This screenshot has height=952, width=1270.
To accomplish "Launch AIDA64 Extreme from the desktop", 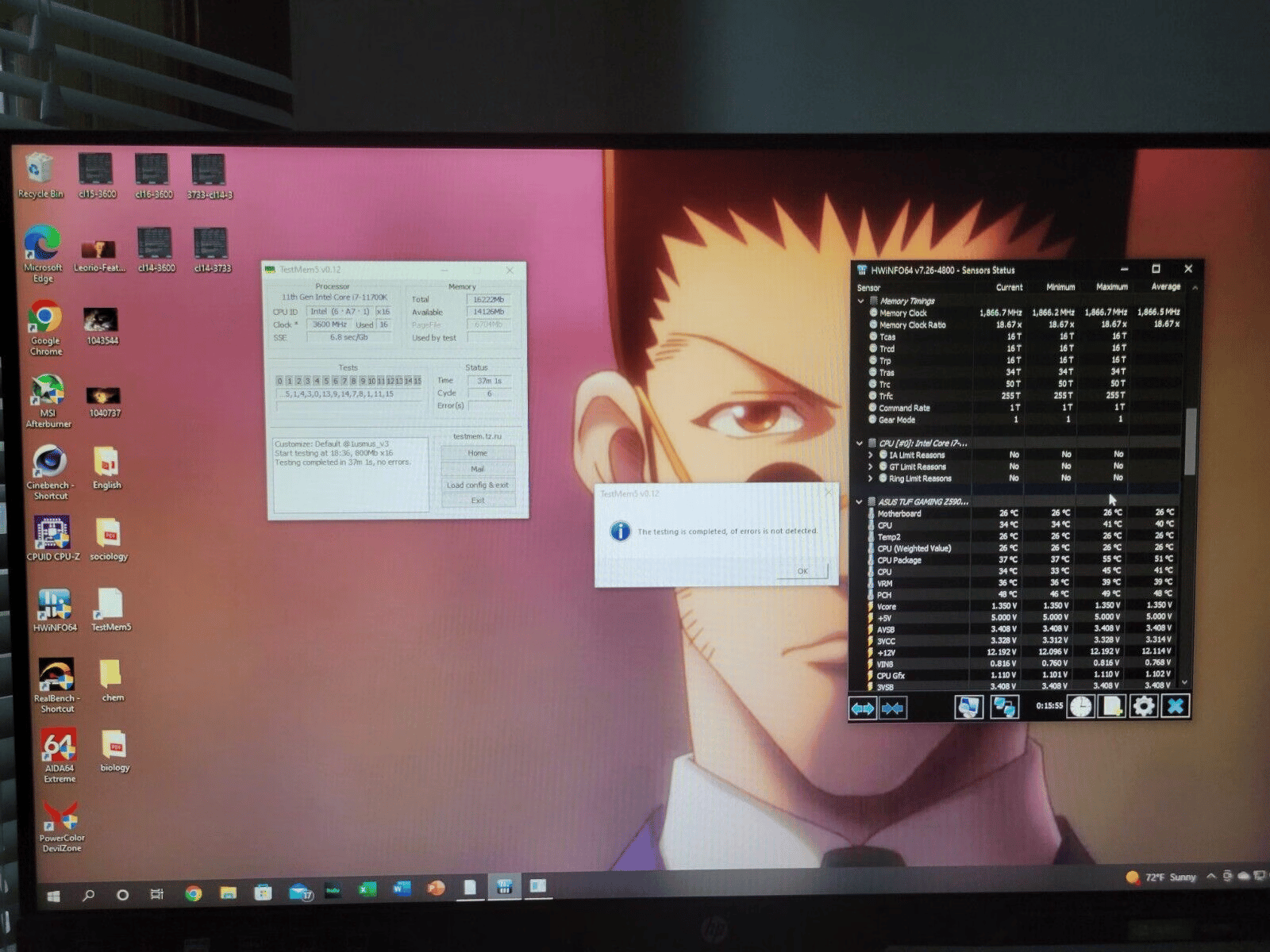I will [x=59, y=755].
